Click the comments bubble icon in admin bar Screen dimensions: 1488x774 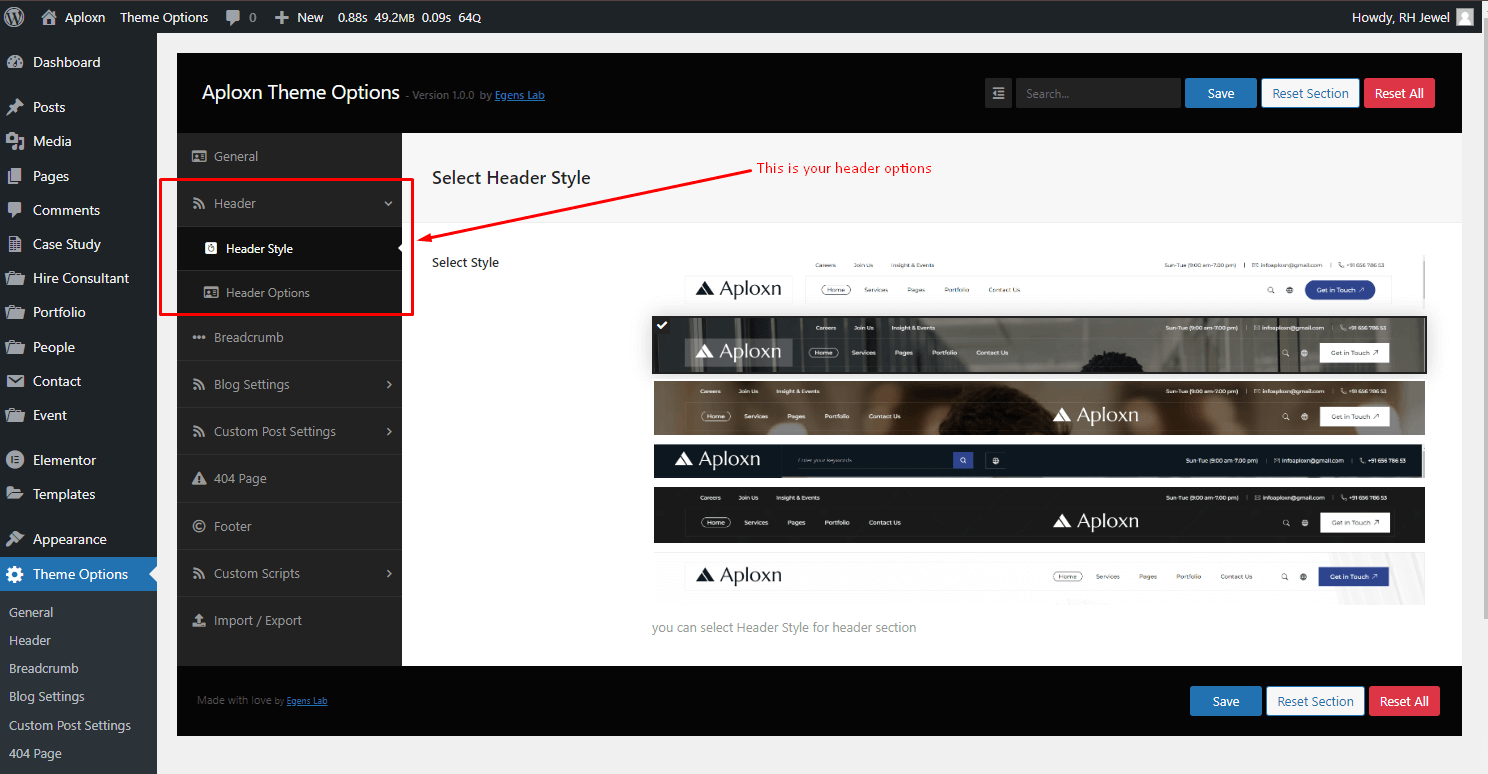pyautogui.click(x=233, y=17)
